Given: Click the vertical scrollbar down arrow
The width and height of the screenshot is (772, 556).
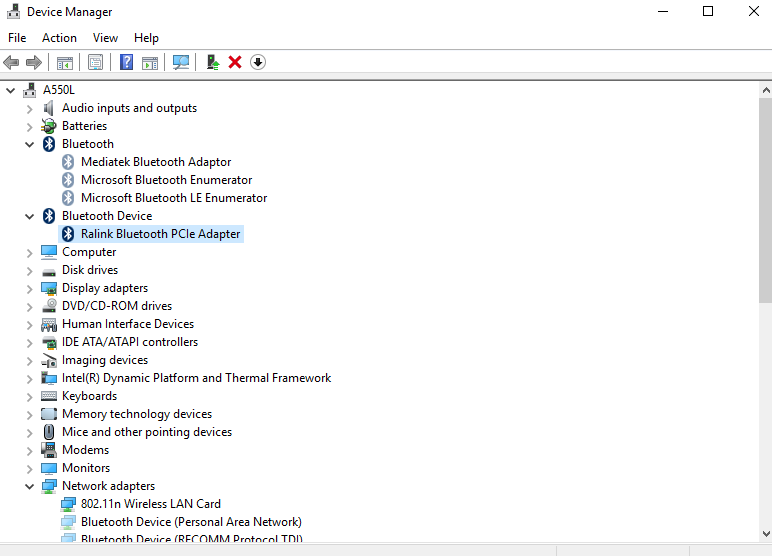Looking at the screenshot, I should tap(766, 533).
